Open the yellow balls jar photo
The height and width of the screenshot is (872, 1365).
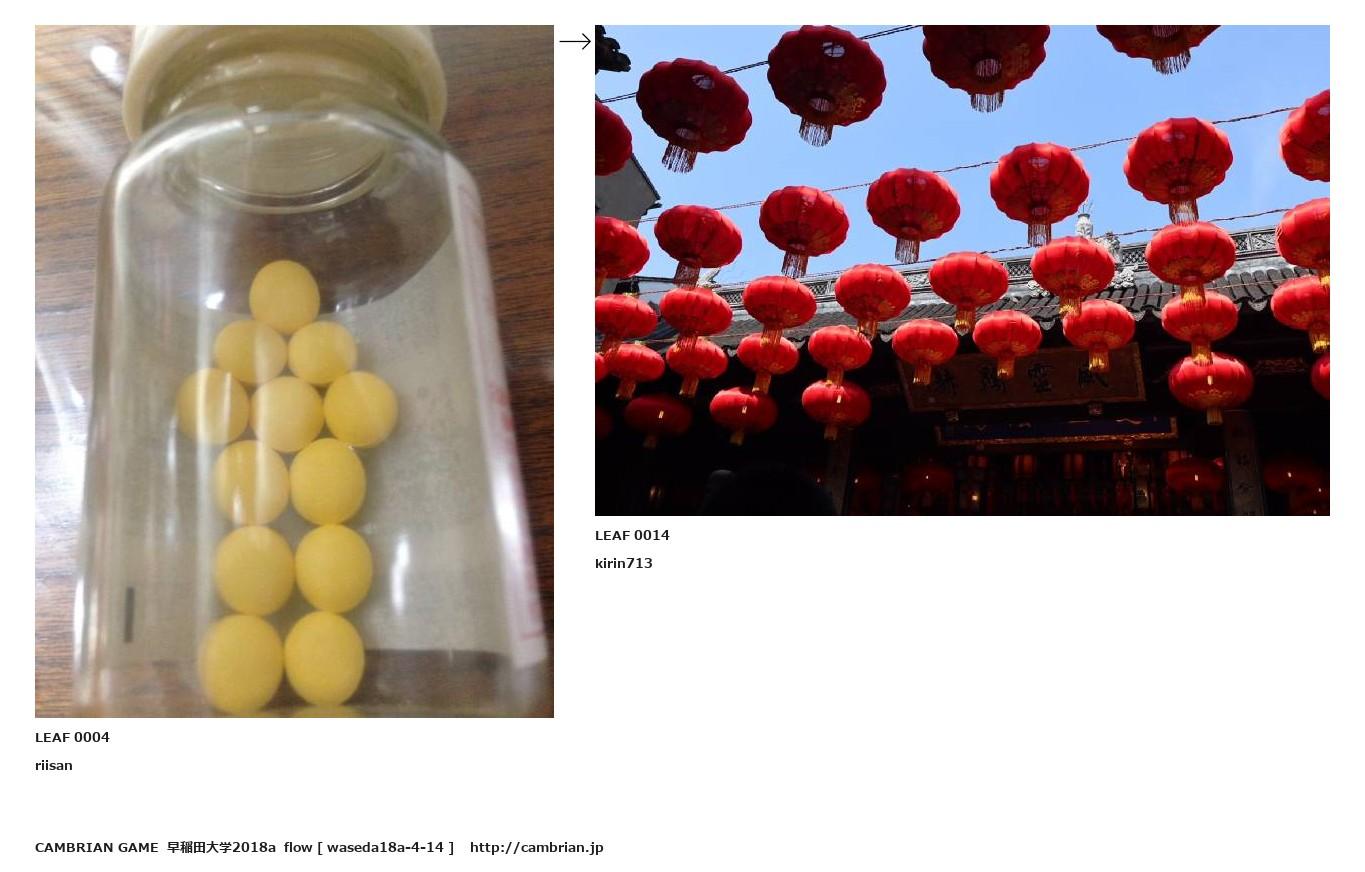294,371
